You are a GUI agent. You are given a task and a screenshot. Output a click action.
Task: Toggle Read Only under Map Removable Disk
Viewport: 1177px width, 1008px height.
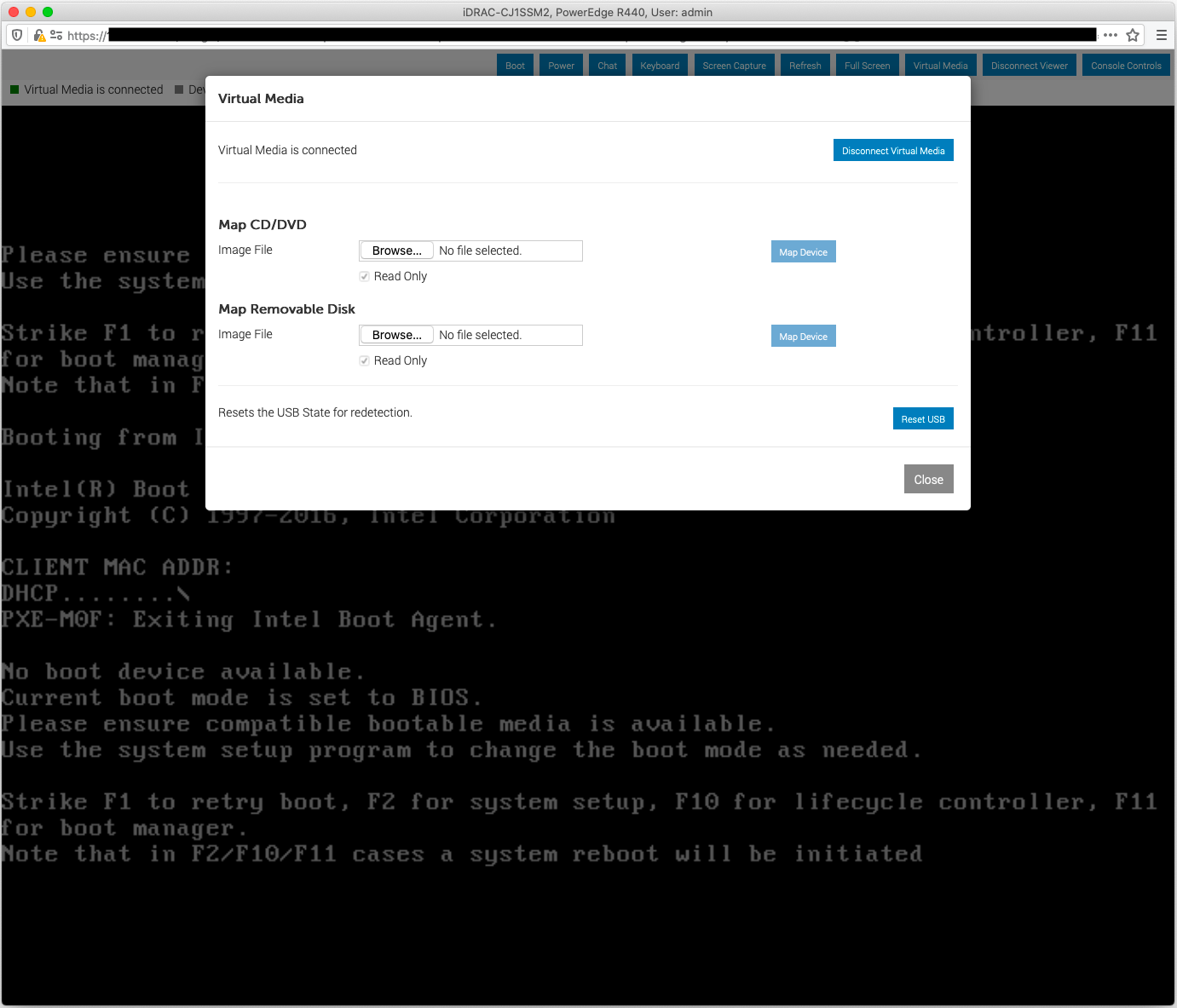point(364,360)
